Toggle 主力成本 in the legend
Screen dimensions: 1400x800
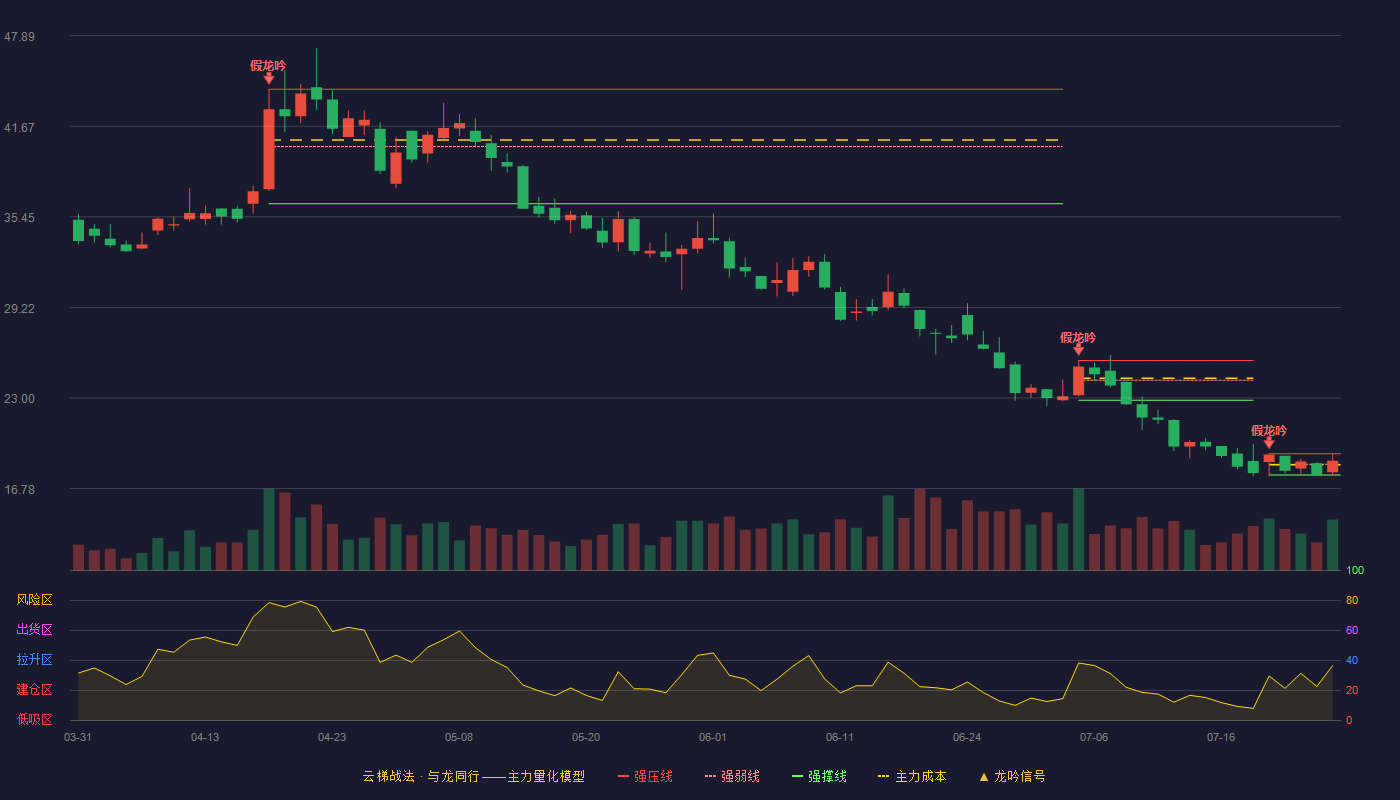911,776
